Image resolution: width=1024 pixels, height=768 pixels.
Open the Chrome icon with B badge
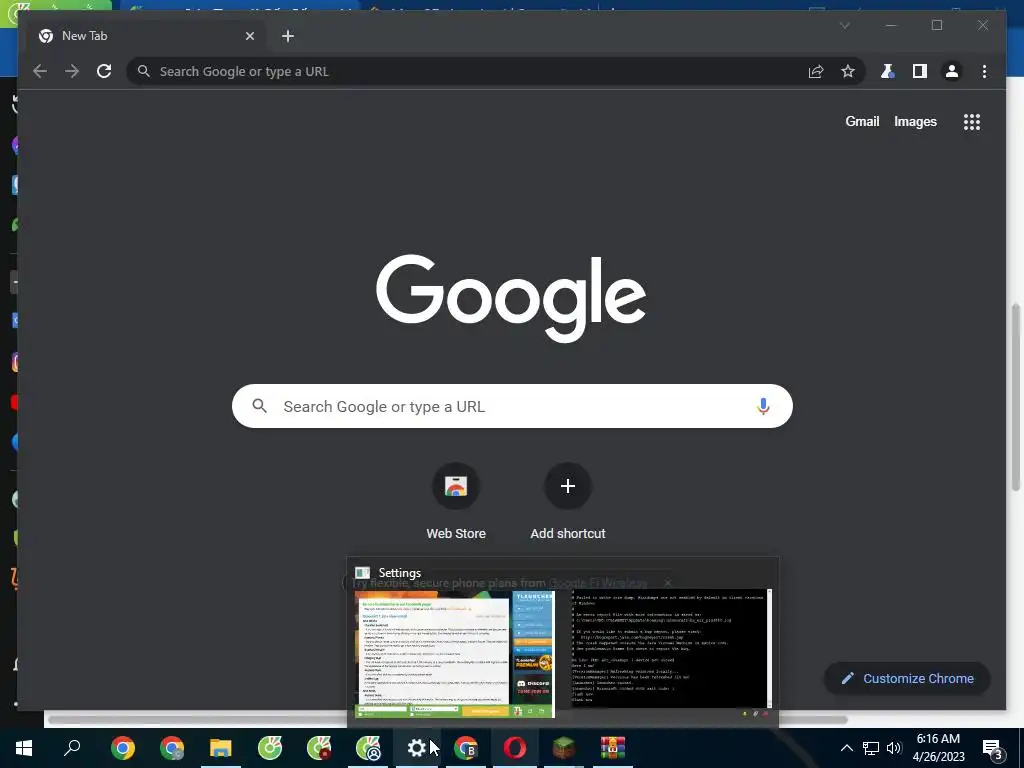pos(466,748)
